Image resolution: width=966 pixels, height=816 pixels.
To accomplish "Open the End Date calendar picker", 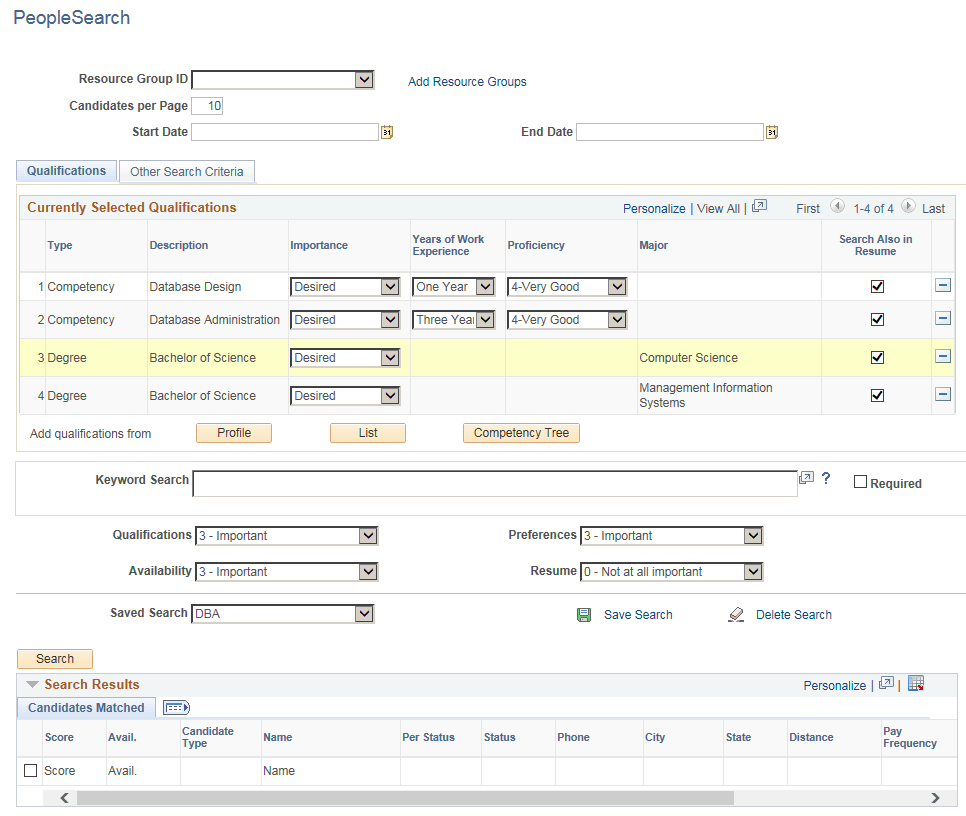I will pyautogui.click(x=771, y=131).
